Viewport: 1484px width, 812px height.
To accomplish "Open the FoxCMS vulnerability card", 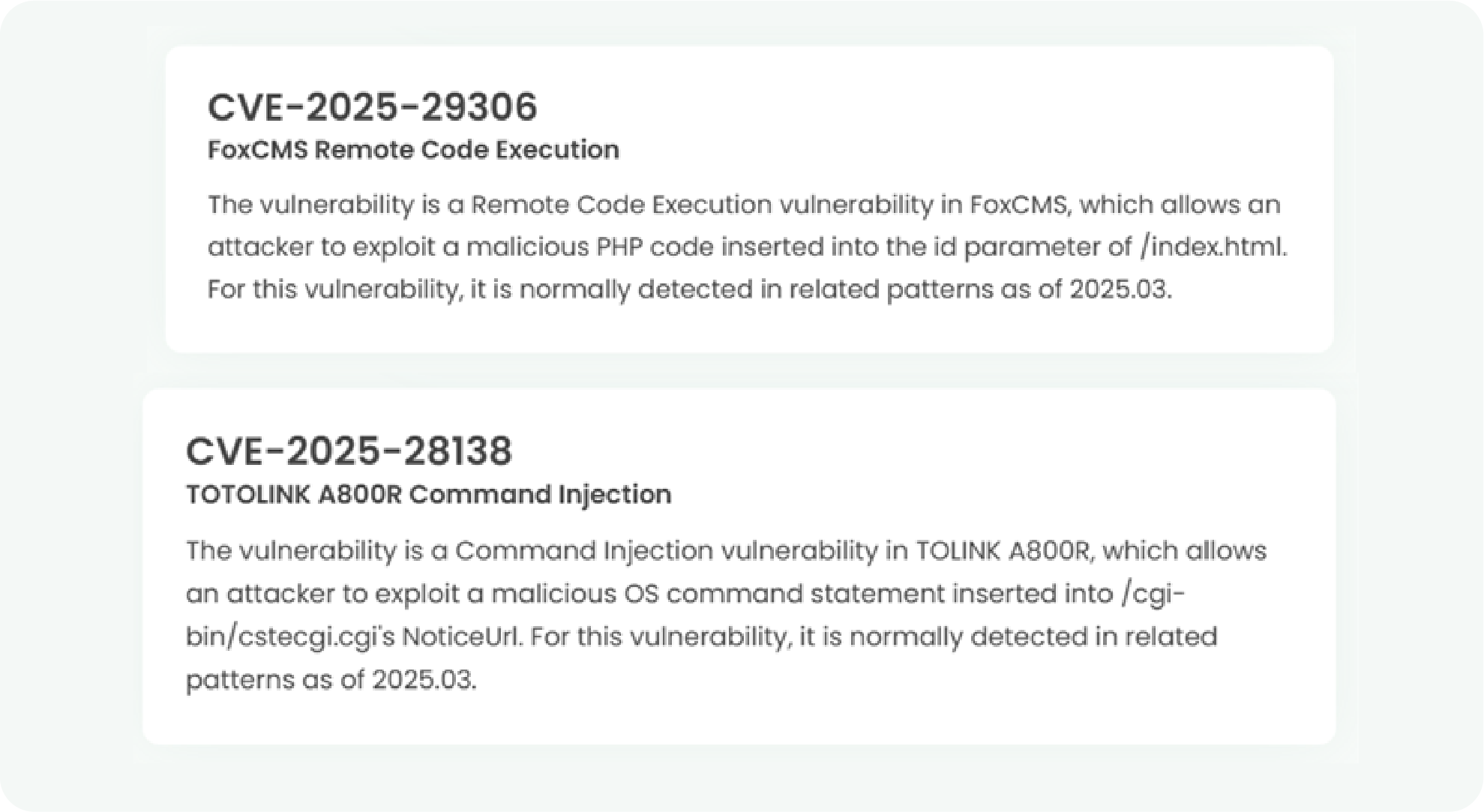I will (x=749, y=199).
